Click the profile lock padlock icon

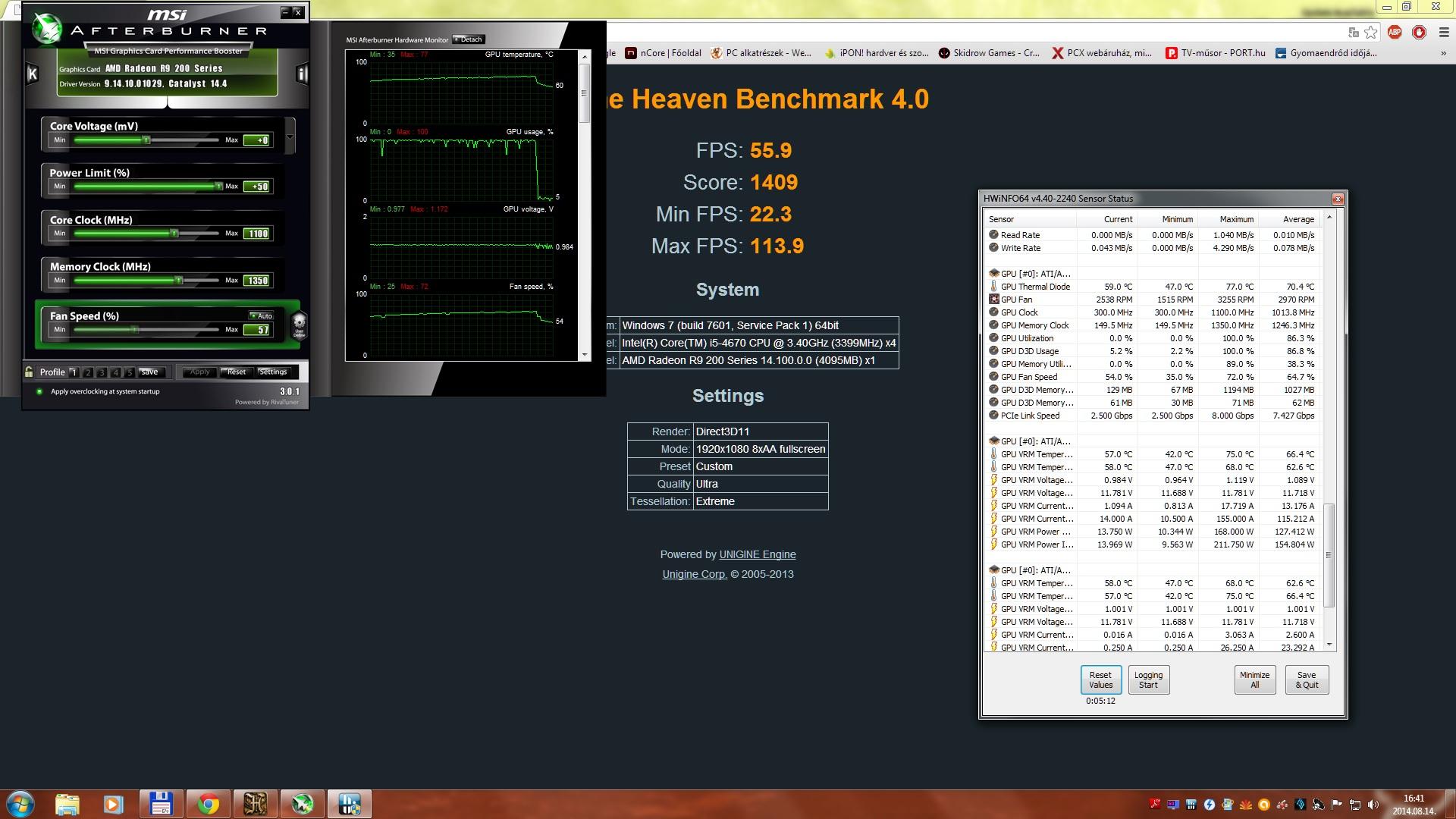click(x=29, y=372)
